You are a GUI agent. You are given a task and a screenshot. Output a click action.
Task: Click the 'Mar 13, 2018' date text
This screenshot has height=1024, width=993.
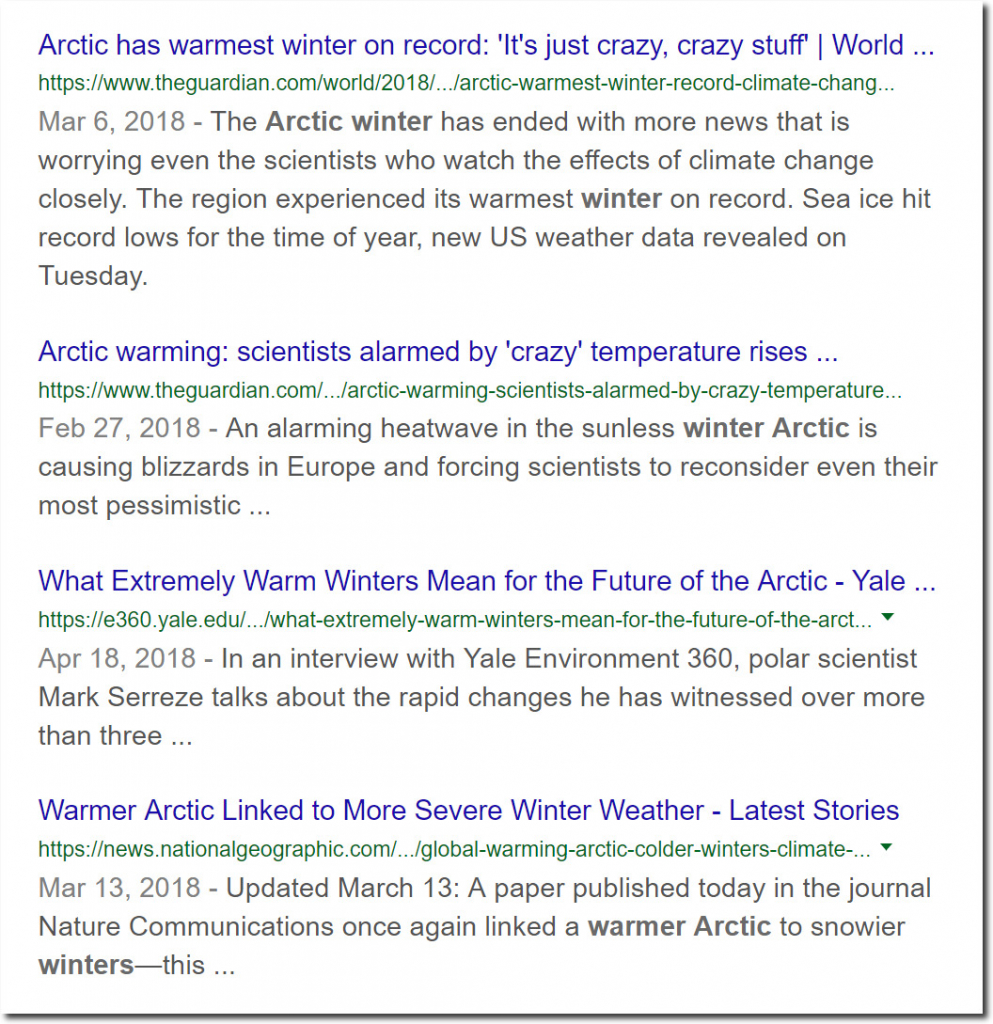click(119, 888)
